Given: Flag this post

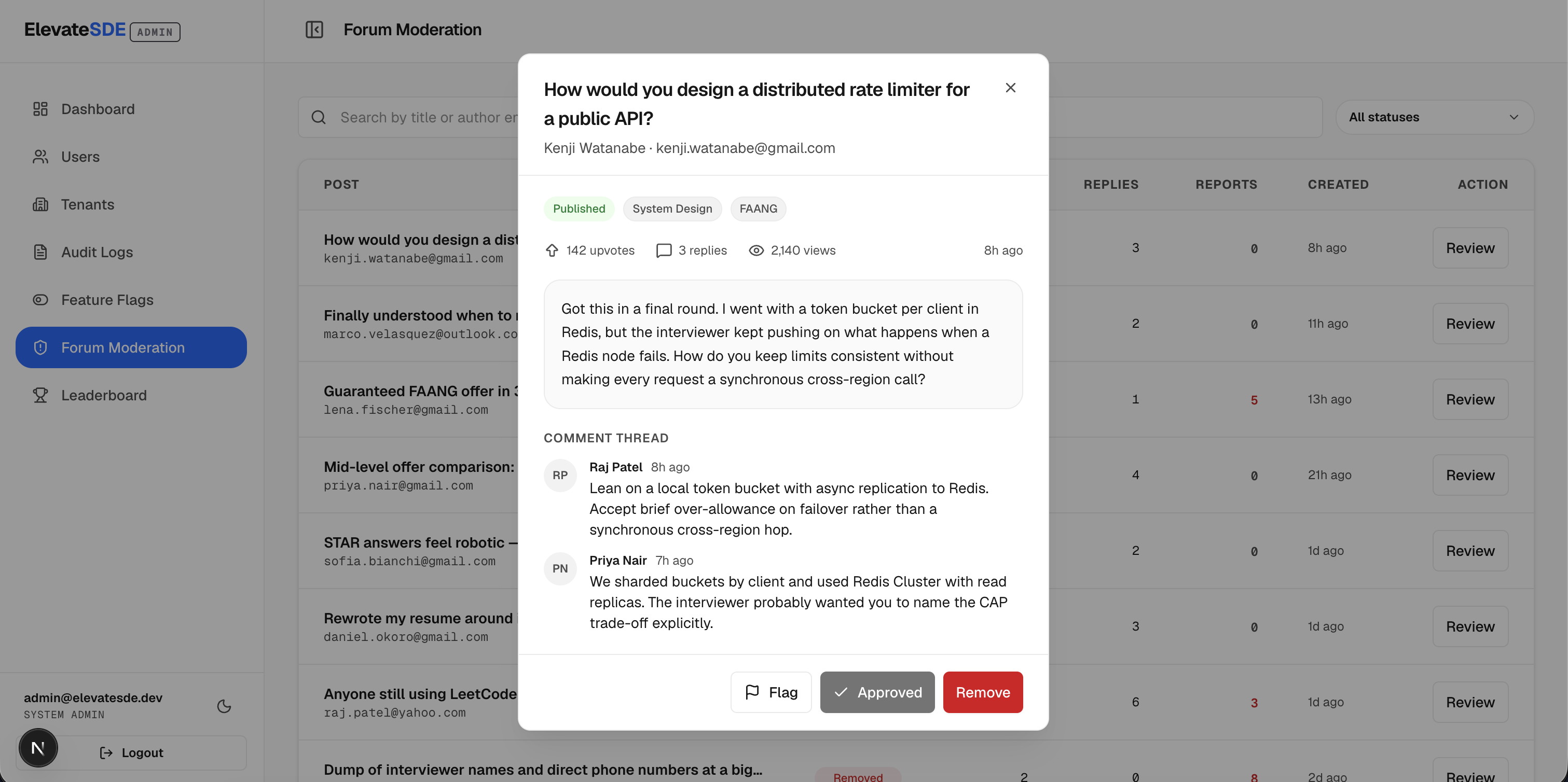Looking at the screenshot, I should click(x=771, y=692).
